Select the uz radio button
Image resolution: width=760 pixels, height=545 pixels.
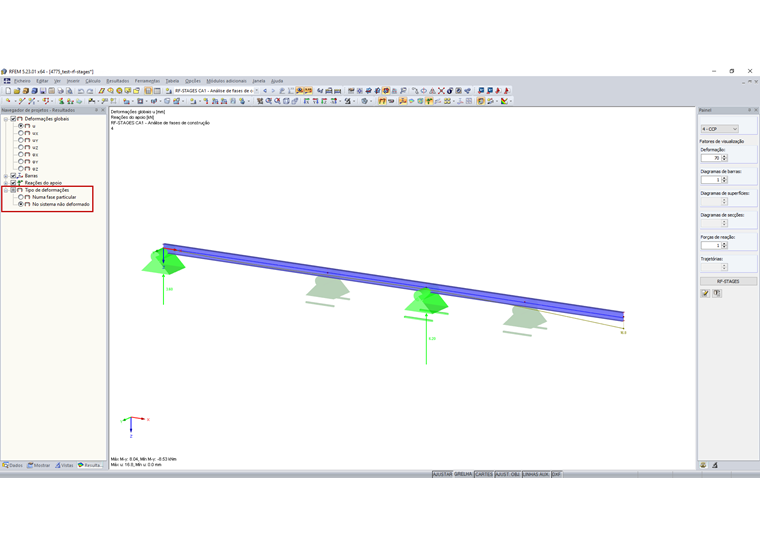tap(21, 147)
